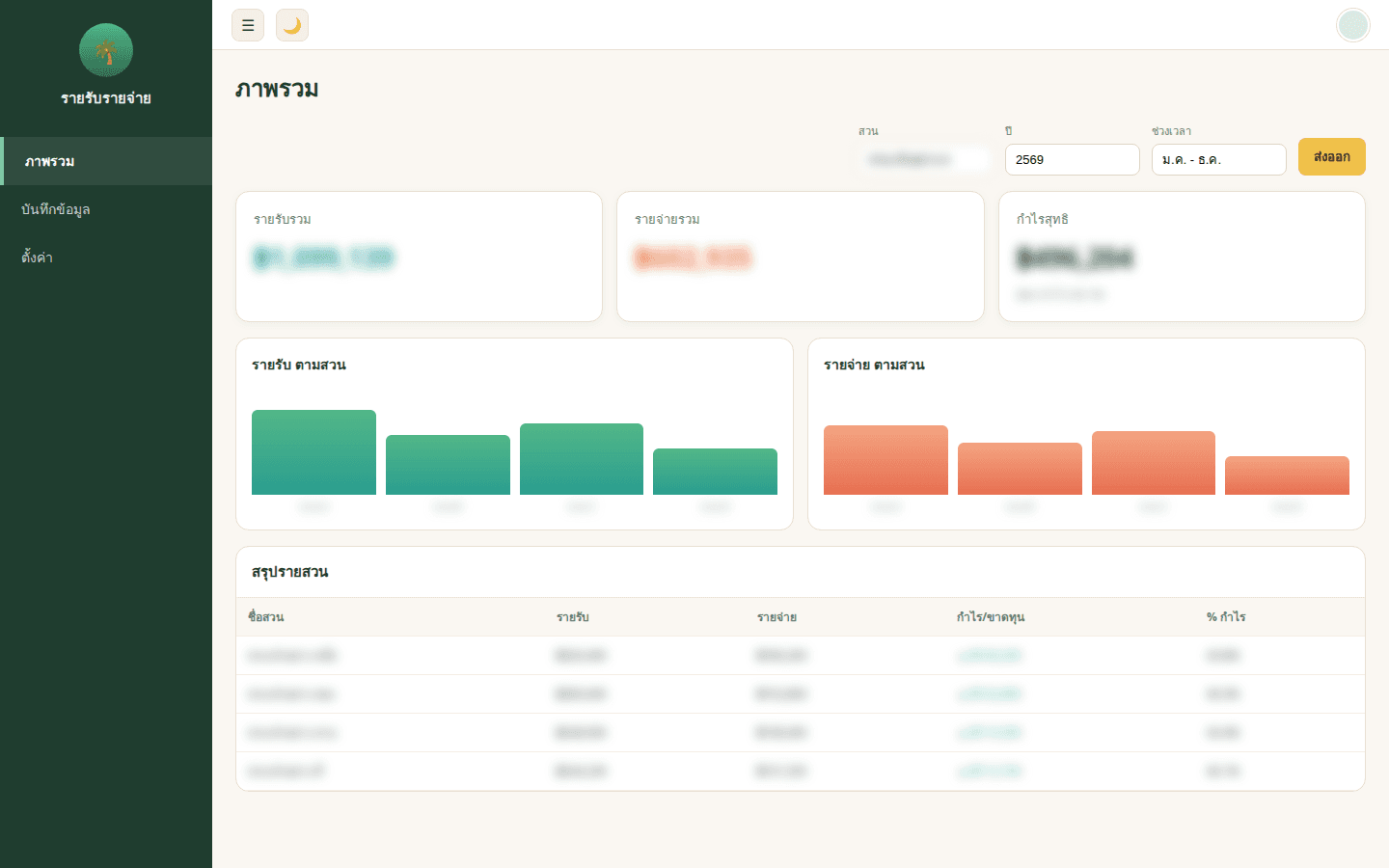Viewport: 1389px width, 868px height.
Task: Go to บันทึกข้อมูล in sidebar
Action: [106, 209]
